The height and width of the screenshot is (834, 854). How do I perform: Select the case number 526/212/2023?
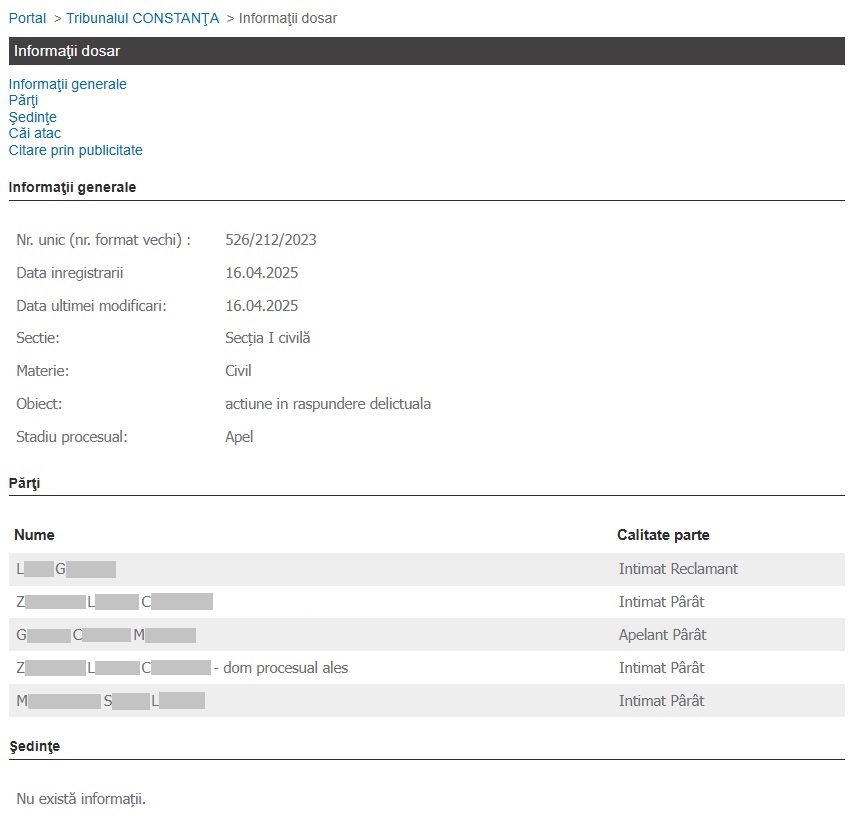(271, 240)
